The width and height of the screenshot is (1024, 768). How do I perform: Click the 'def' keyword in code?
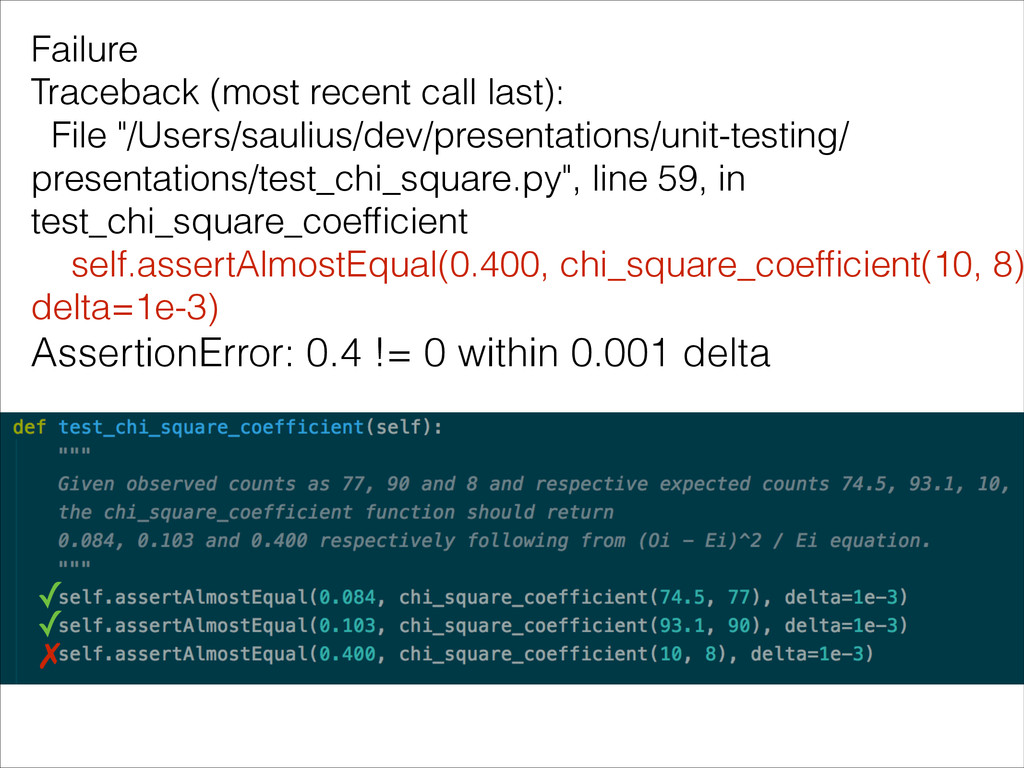(x=29, y=427)
